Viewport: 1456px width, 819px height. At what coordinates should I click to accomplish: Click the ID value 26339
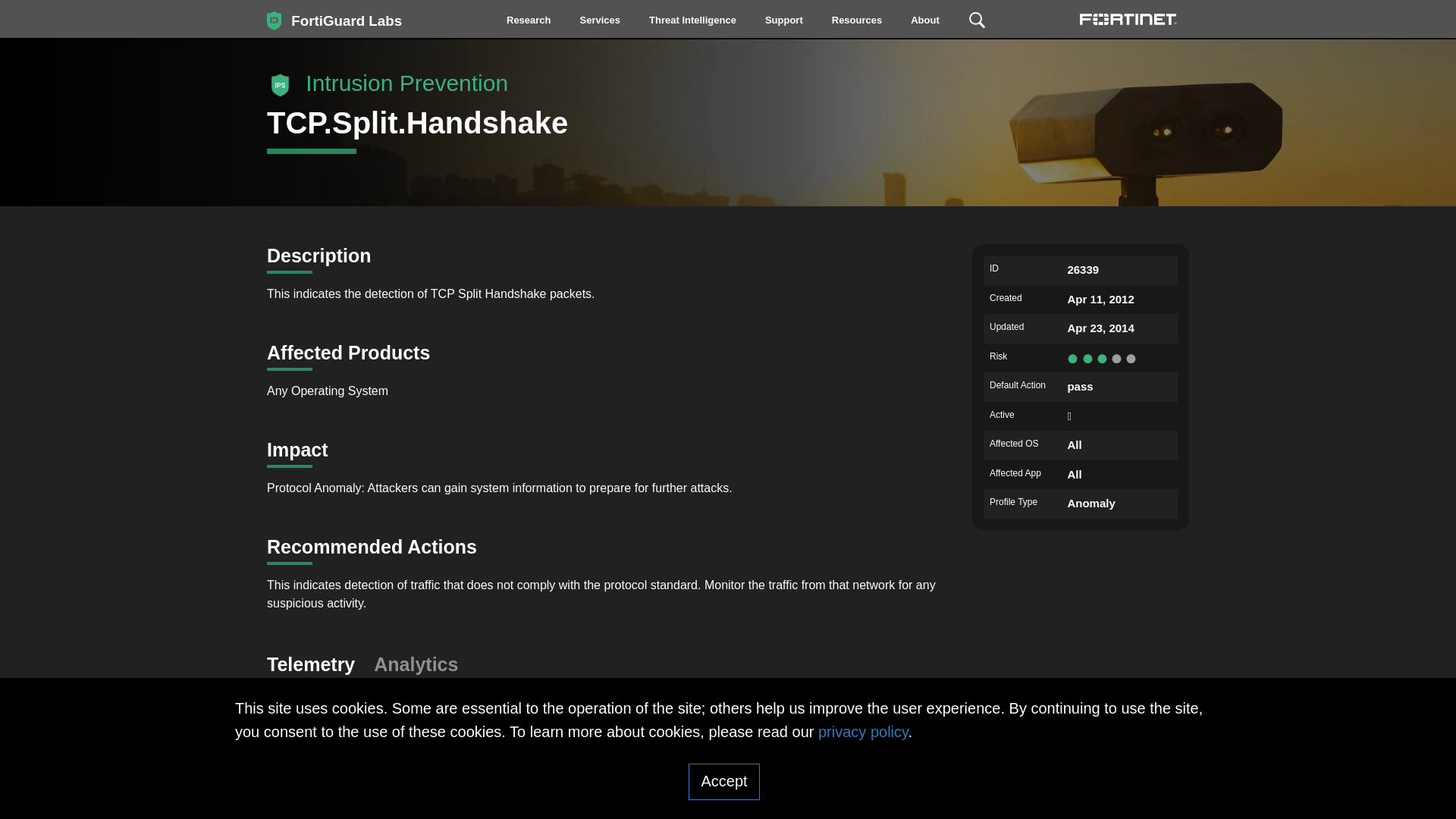(x=1083, y=270)
